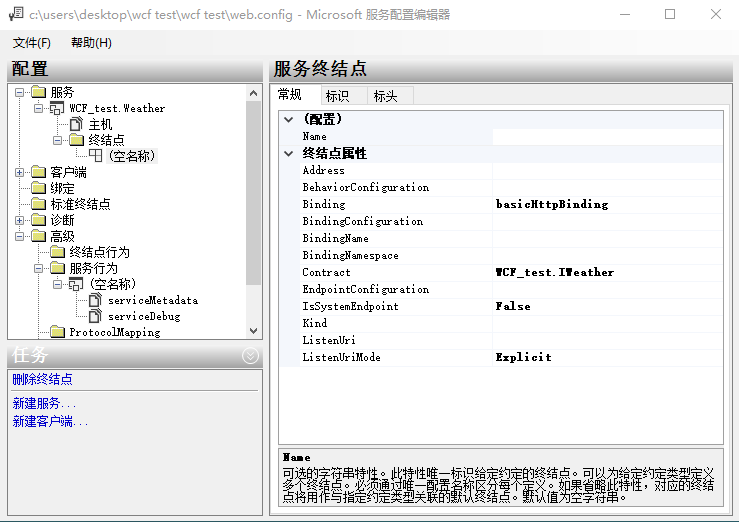Click the tree scrollbar up arrow
This screenshot has height=522, width=739.
254,93
